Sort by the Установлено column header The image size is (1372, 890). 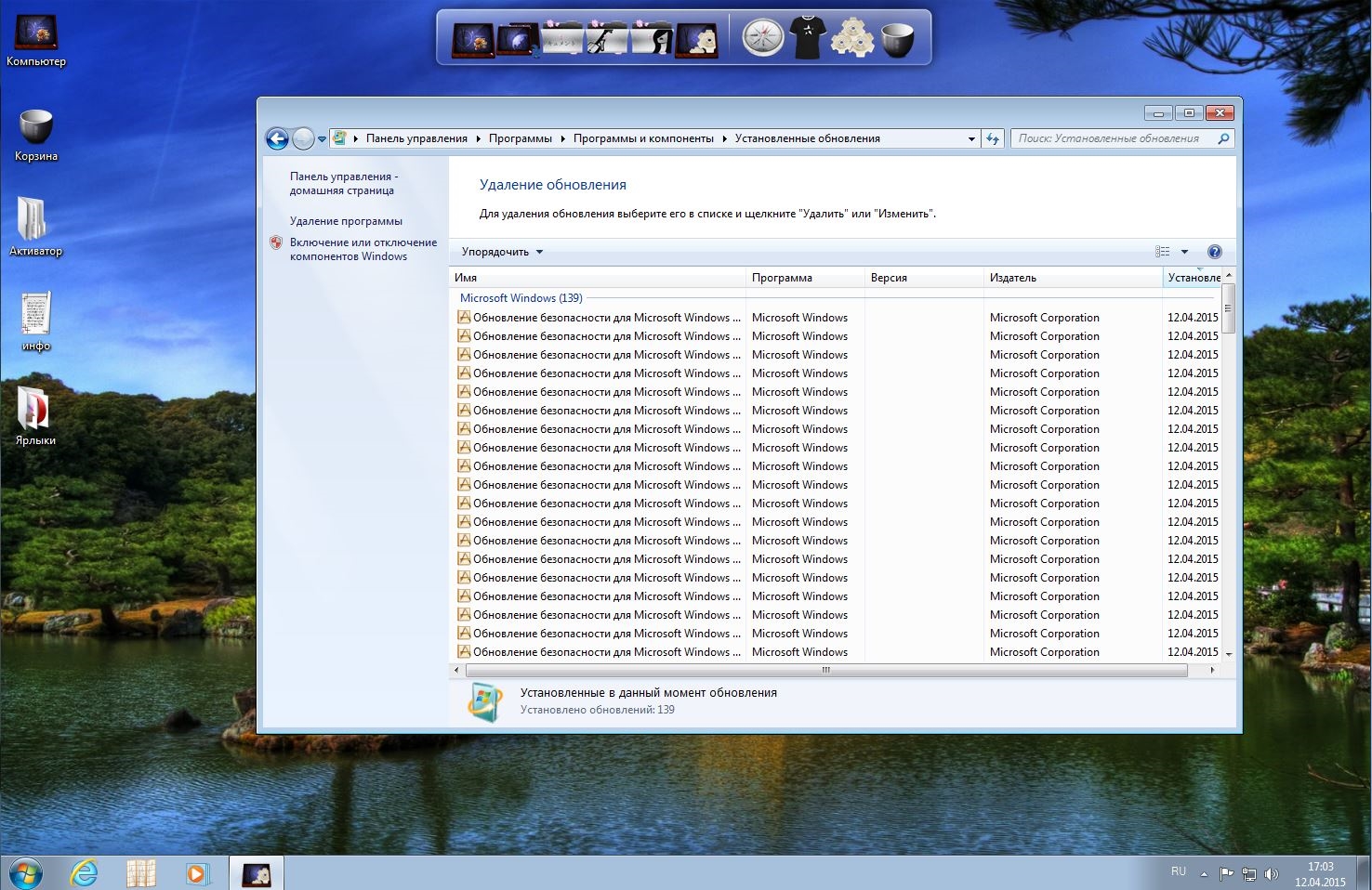tap(1193, 278)
